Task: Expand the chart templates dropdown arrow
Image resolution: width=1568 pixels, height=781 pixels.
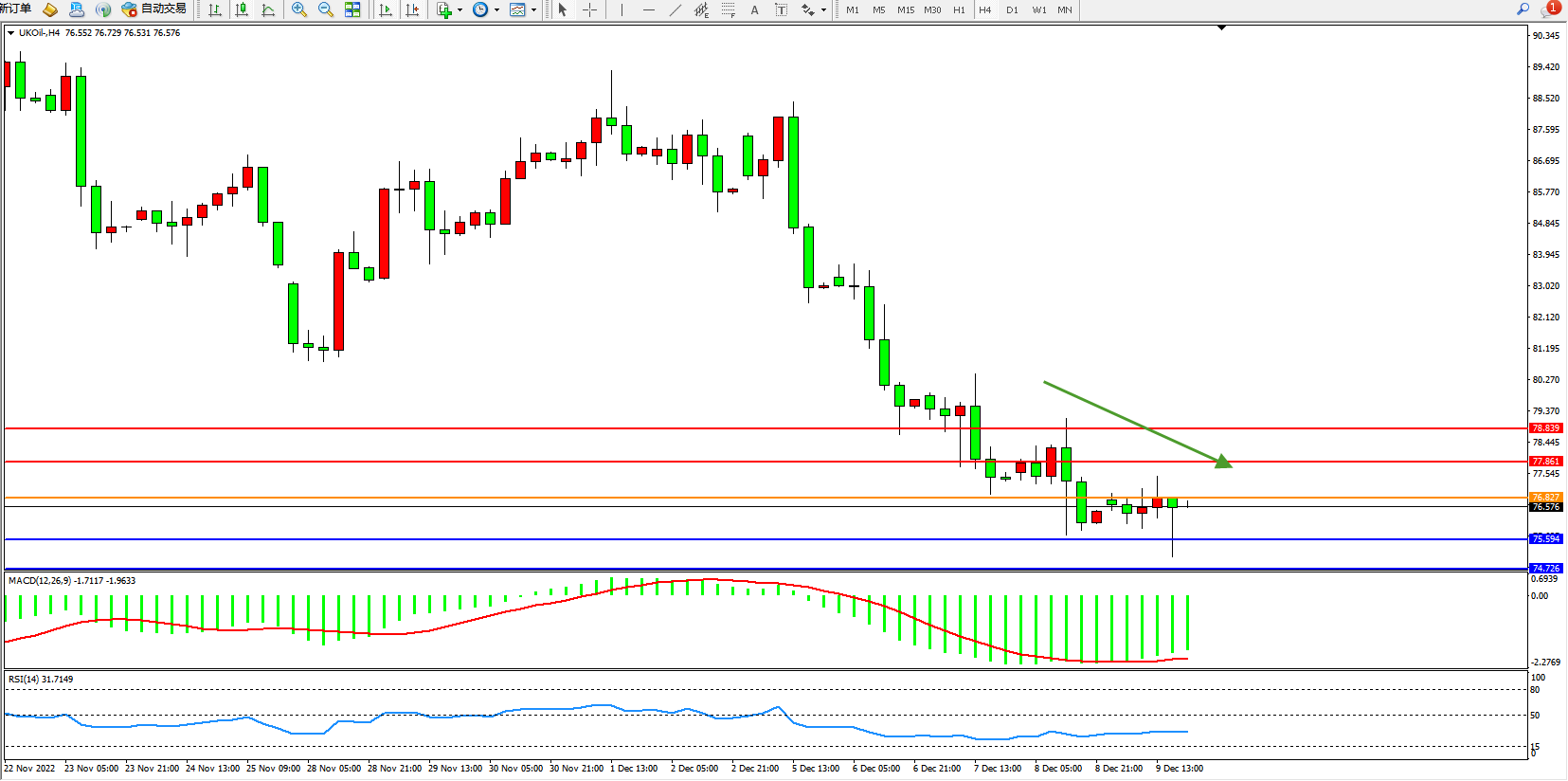Action: click(533, 9)
